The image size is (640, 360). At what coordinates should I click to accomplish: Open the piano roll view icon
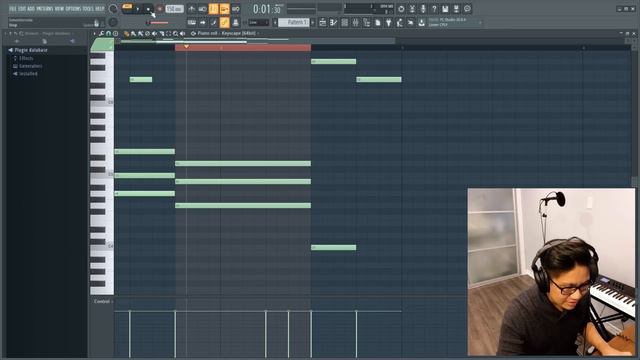click(333, 23)
